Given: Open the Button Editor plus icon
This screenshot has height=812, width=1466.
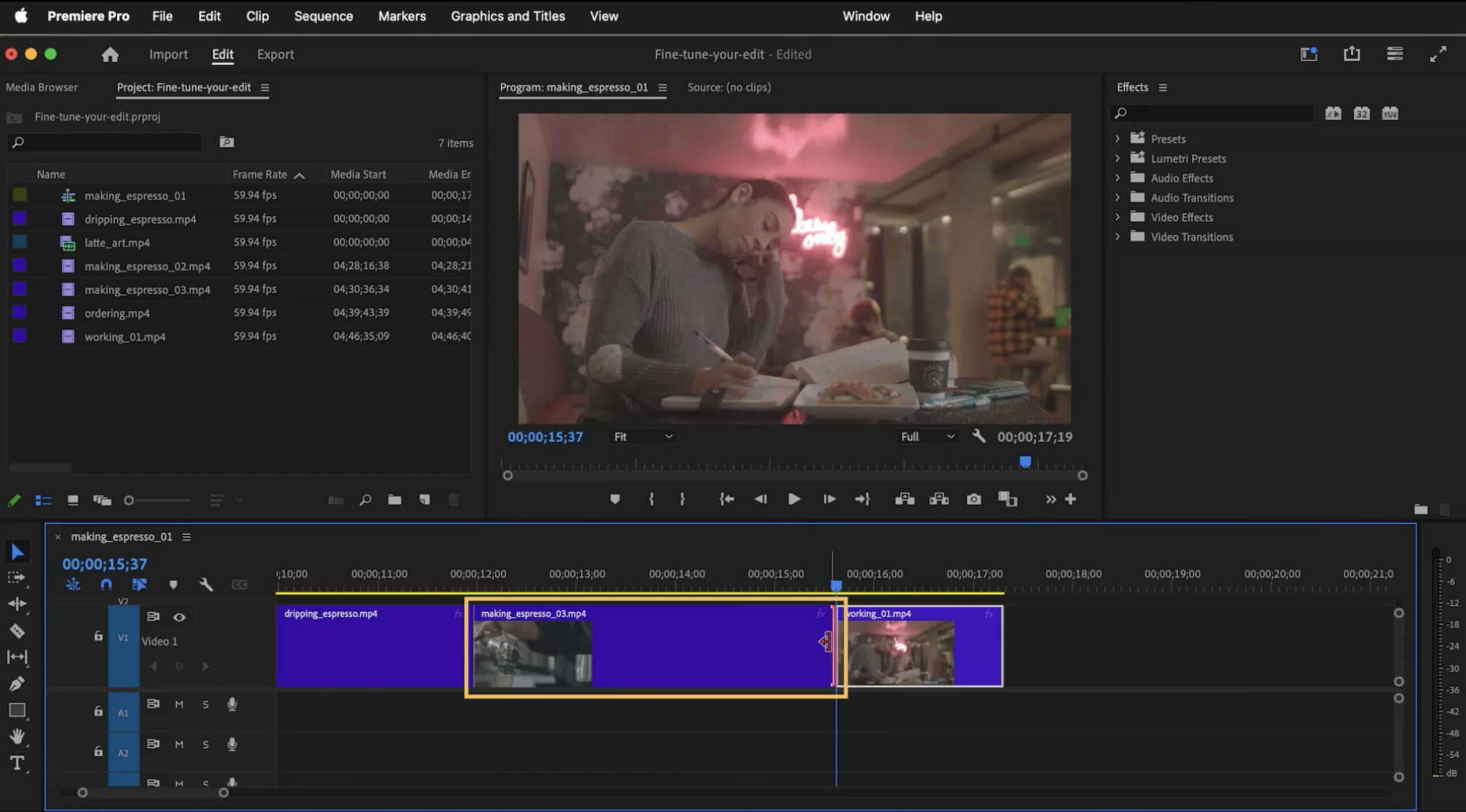Looking at the screenshot, I should [x=1070, y=499].
